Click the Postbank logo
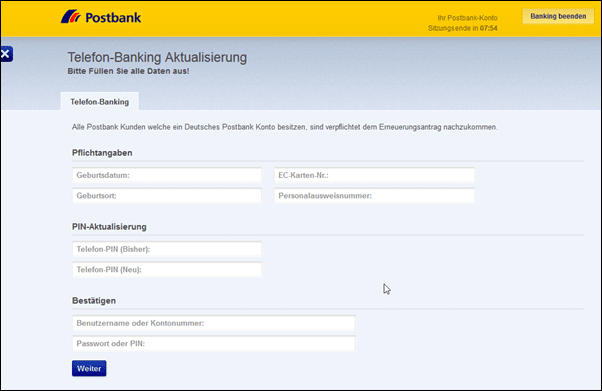 [101, 17]
